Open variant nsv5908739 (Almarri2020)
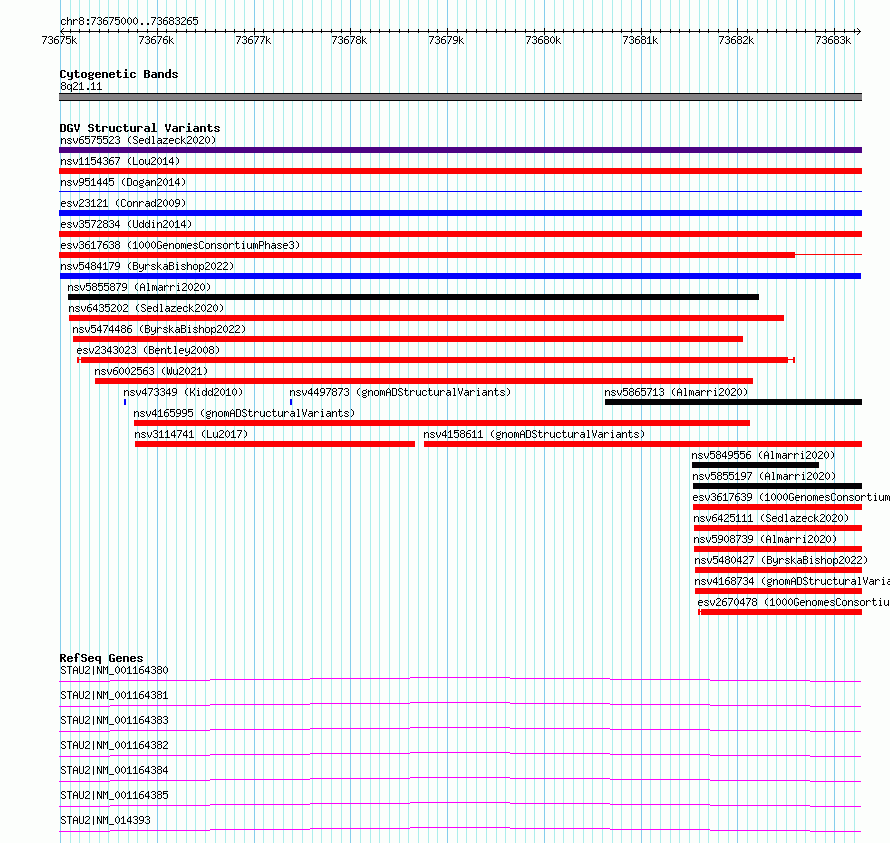This screenshot has height=843, width=890. [x=766, y=539]
